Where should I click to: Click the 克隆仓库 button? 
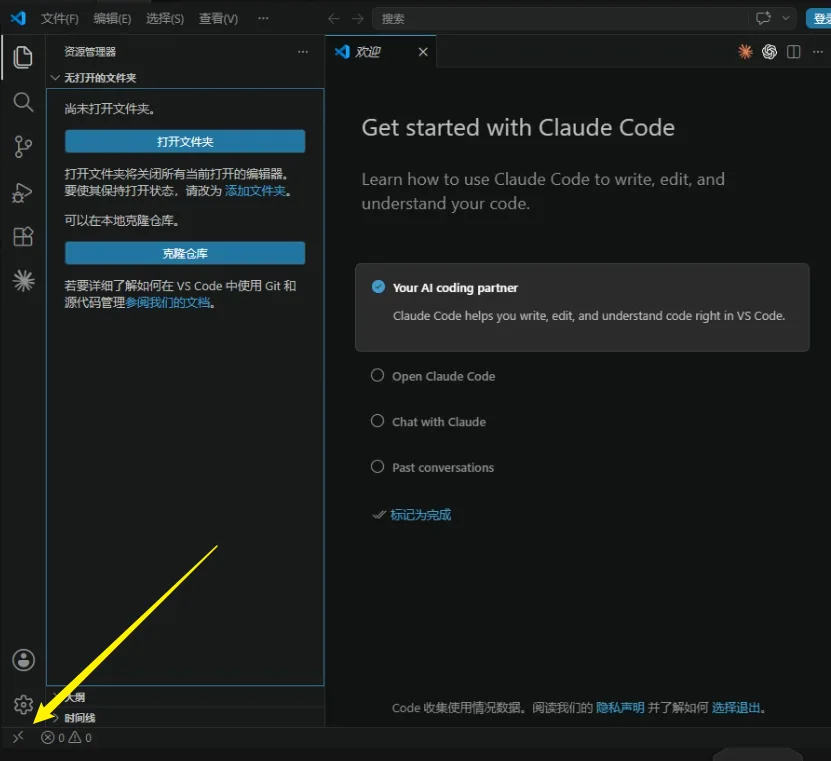(x=185, y=253)
